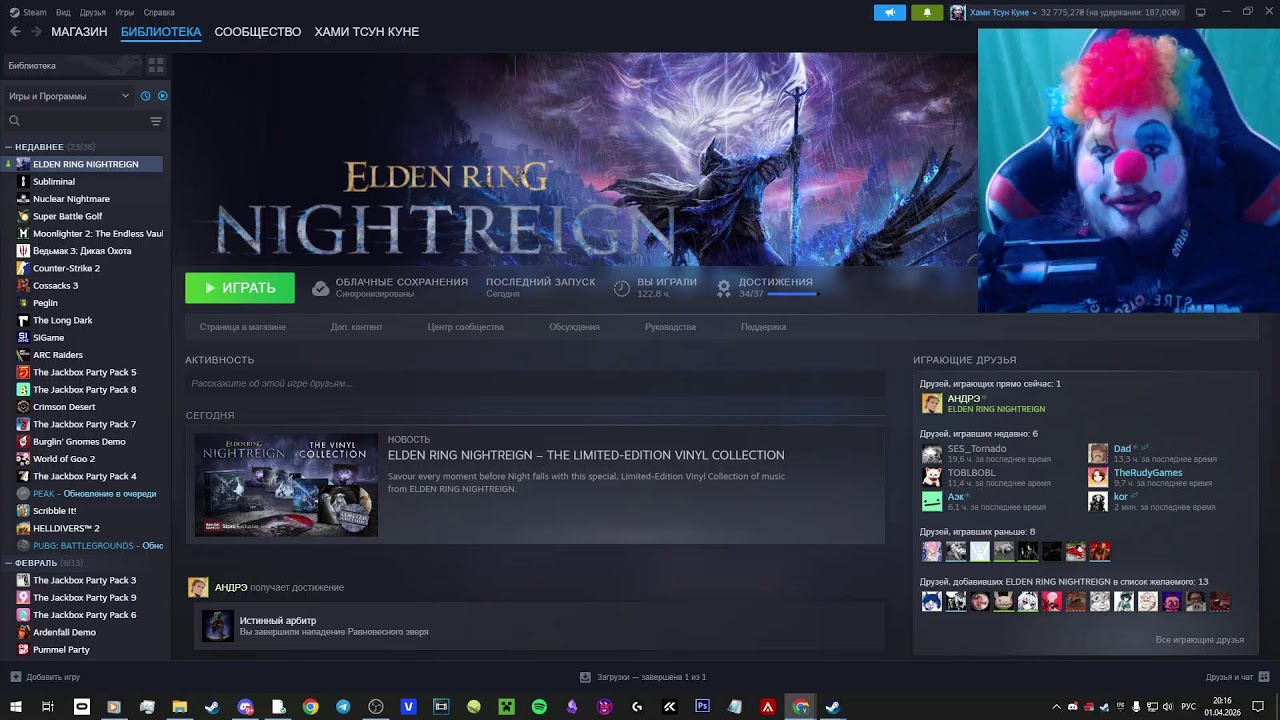This screenshot has width=1280, height=720.
Task: Switch to Big Picture mode monitor icon
Action: click(1200, 13)
